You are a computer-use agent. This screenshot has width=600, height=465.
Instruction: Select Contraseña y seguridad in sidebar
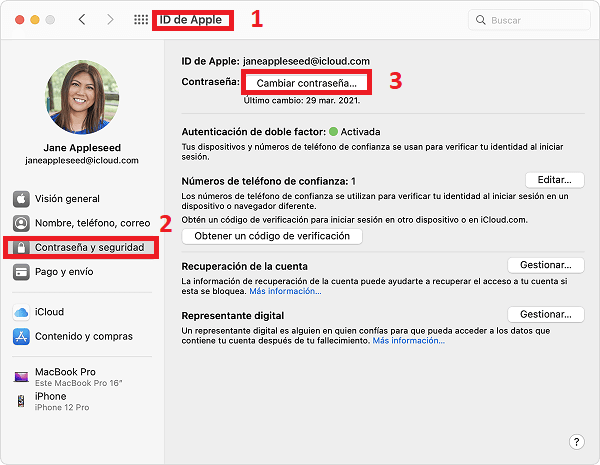coord(80,248)
